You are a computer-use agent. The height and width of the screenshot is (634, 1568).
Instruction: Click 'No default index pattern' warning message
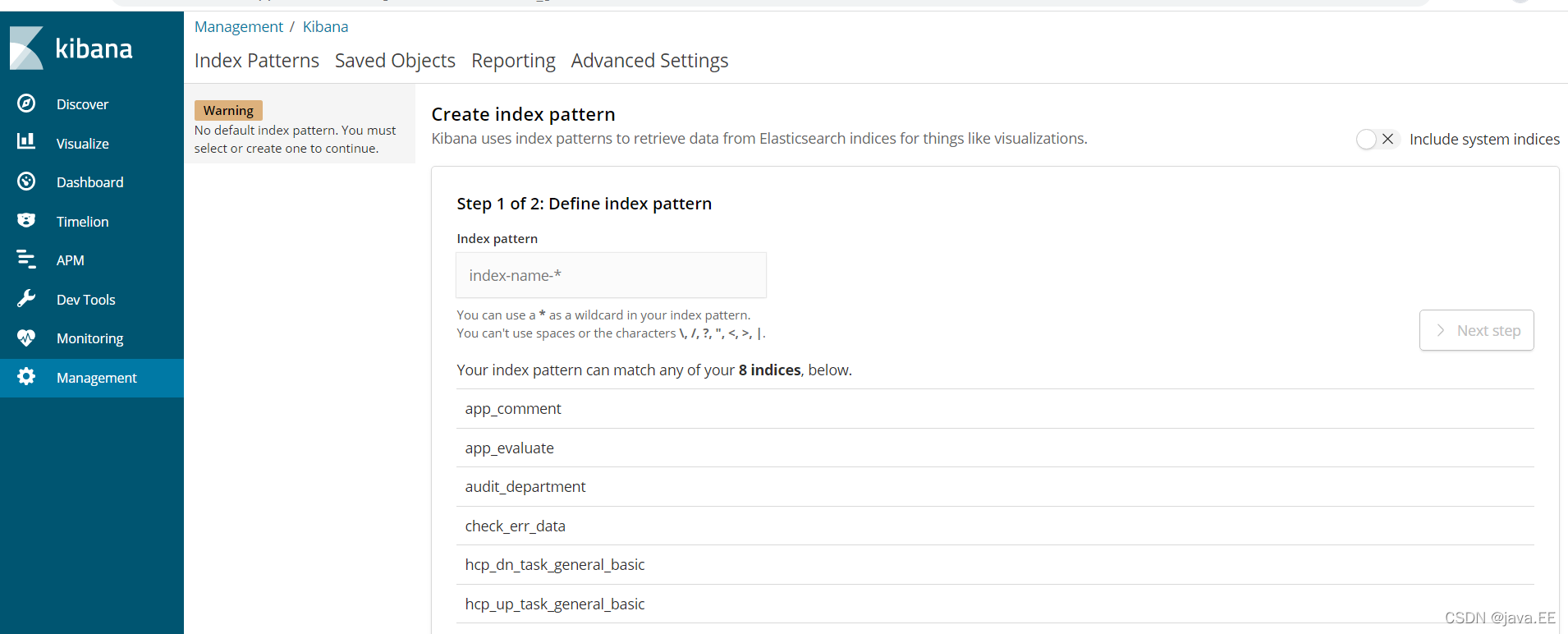point(295,140)
